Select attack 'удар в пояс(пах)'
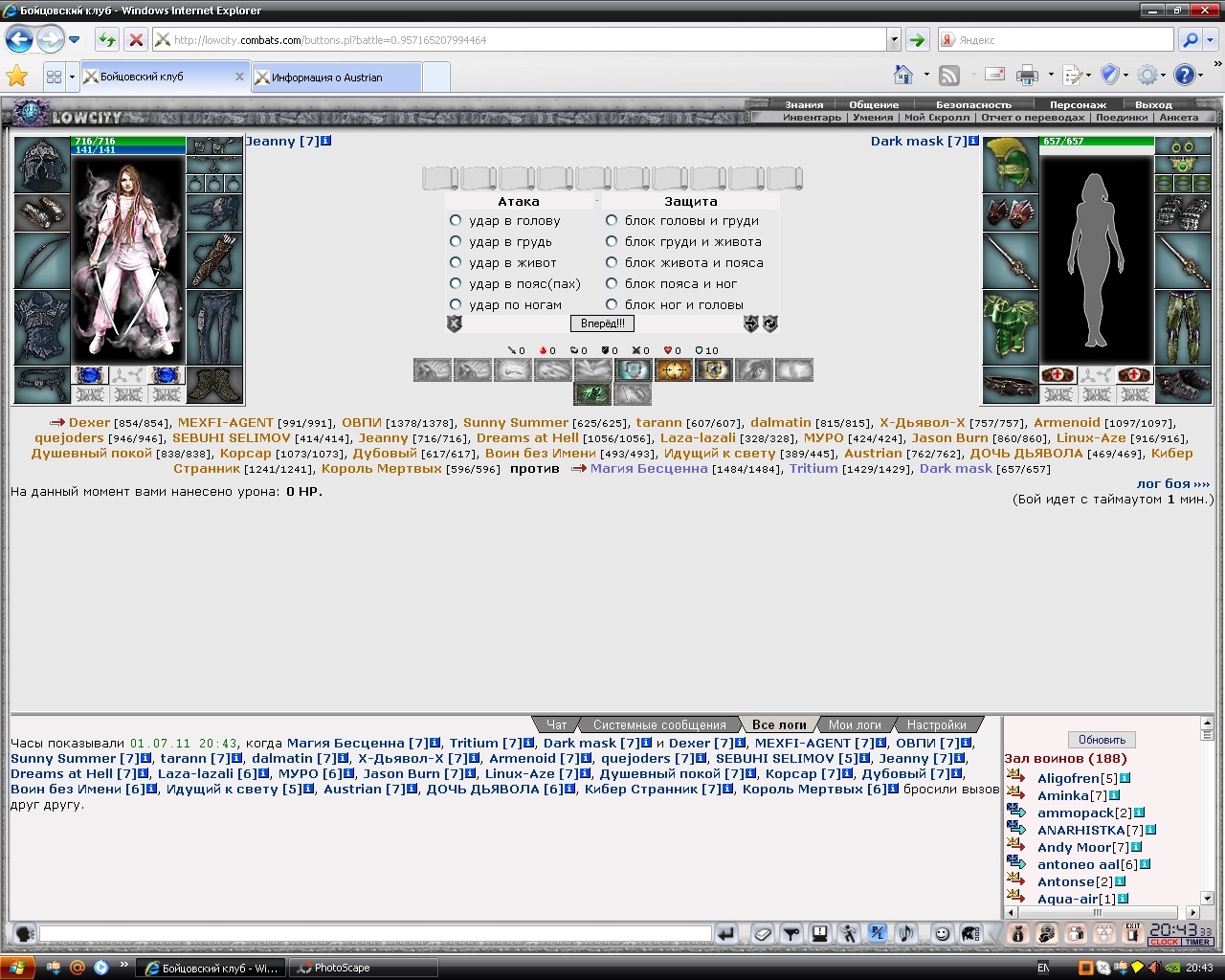Image resolution: width=1225 pixels, height=980 pixels. 456,283
